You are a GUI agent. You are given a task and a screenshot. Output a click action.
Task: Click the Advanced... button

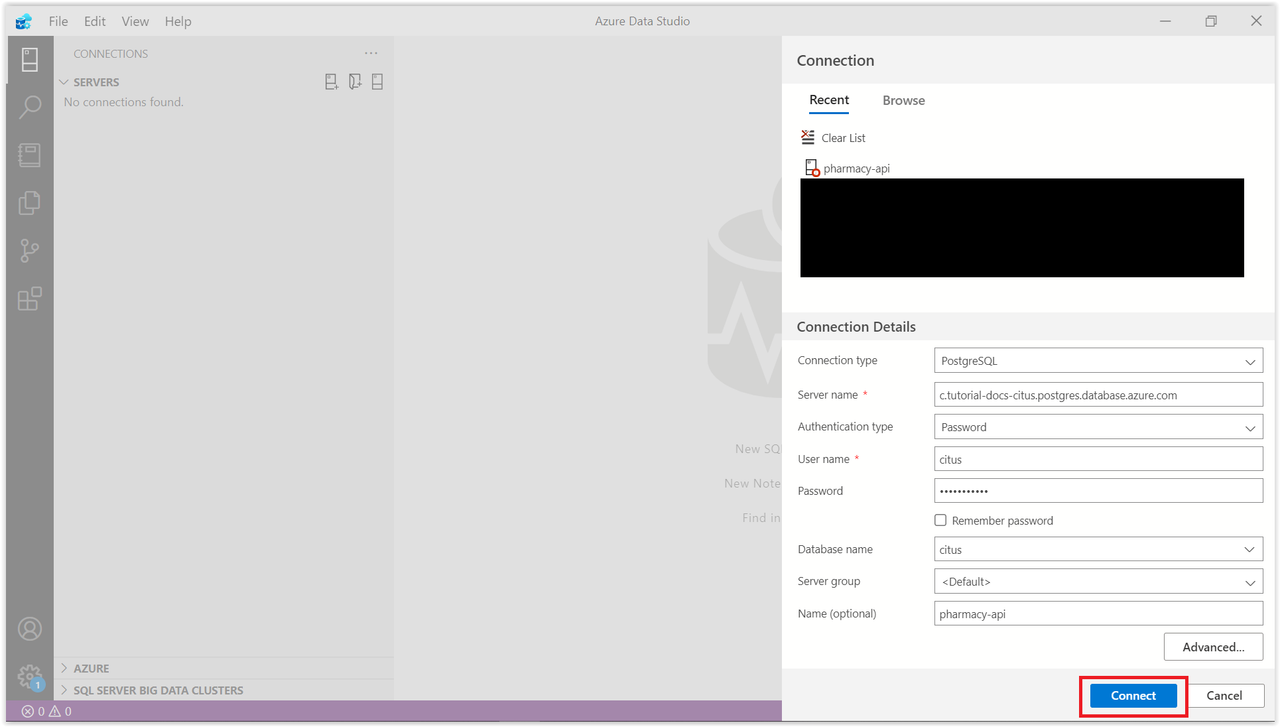(x=1213, y=647)
